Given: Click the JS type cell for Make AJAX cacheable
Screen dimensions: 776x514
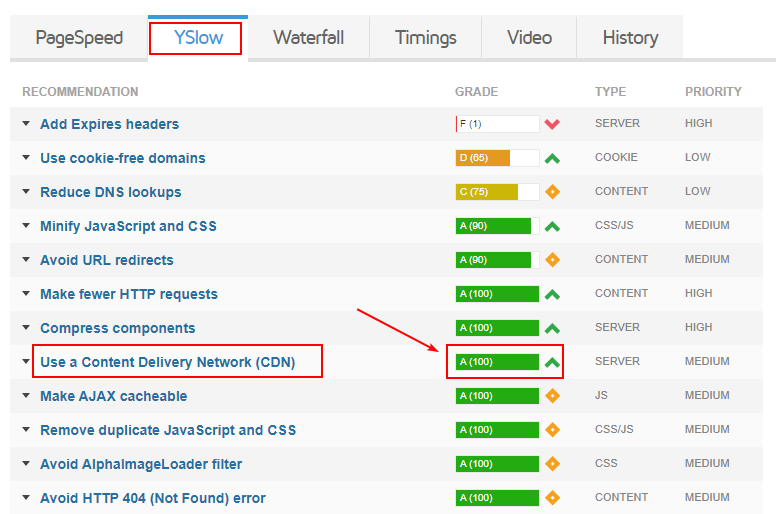Looking at the screenshot, I should point(601,395).
